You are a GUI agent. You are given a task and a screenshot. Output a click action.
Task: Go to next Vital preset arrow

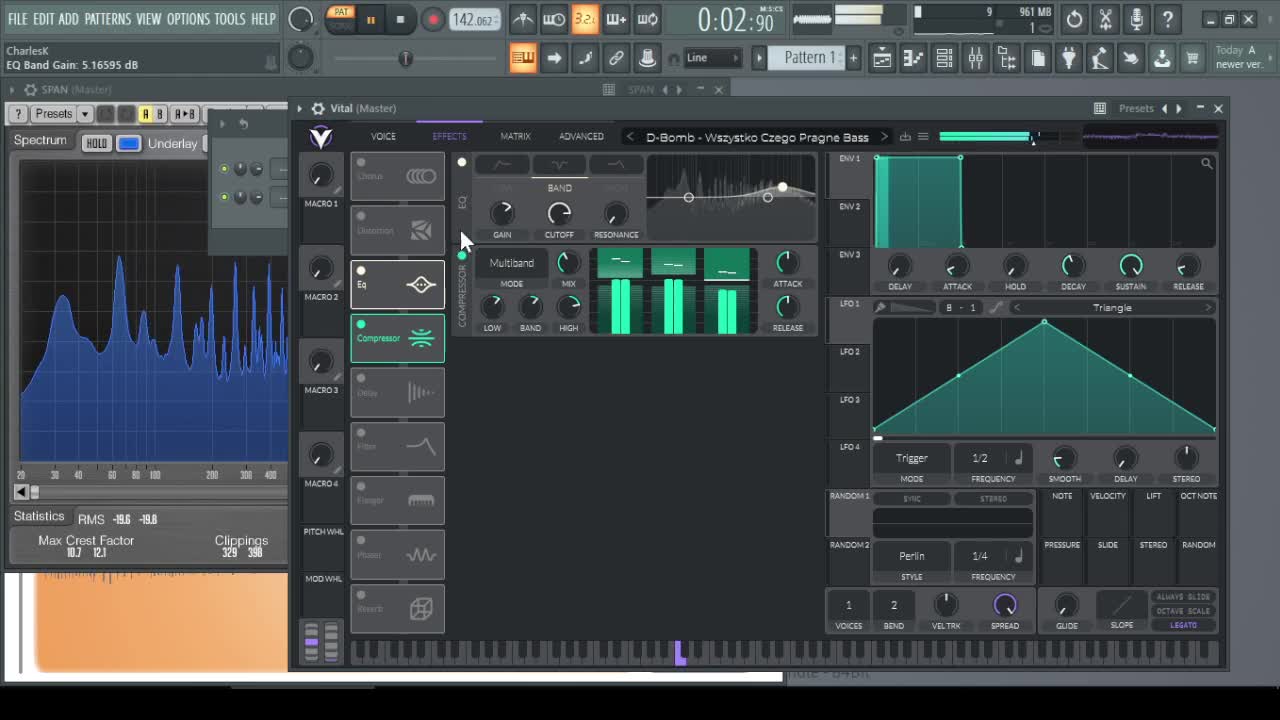click(x=883, y=137)
